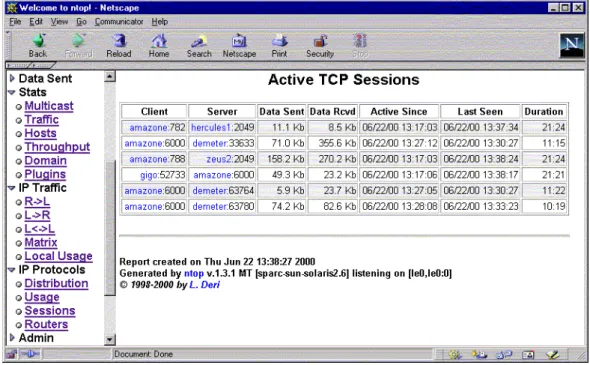Expand the Admin tree section
This screenshot has width=590, height=365.
(12, 338)
